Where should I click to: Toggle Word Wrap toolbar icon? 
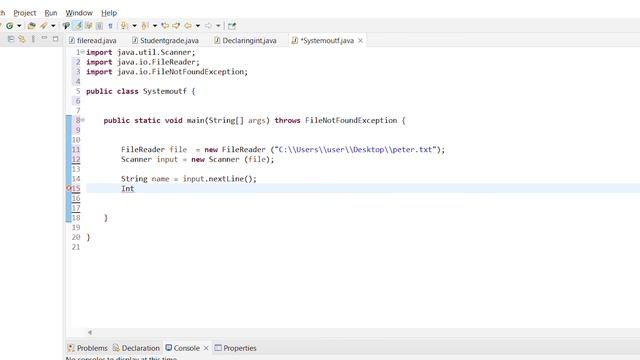point(88,26)
